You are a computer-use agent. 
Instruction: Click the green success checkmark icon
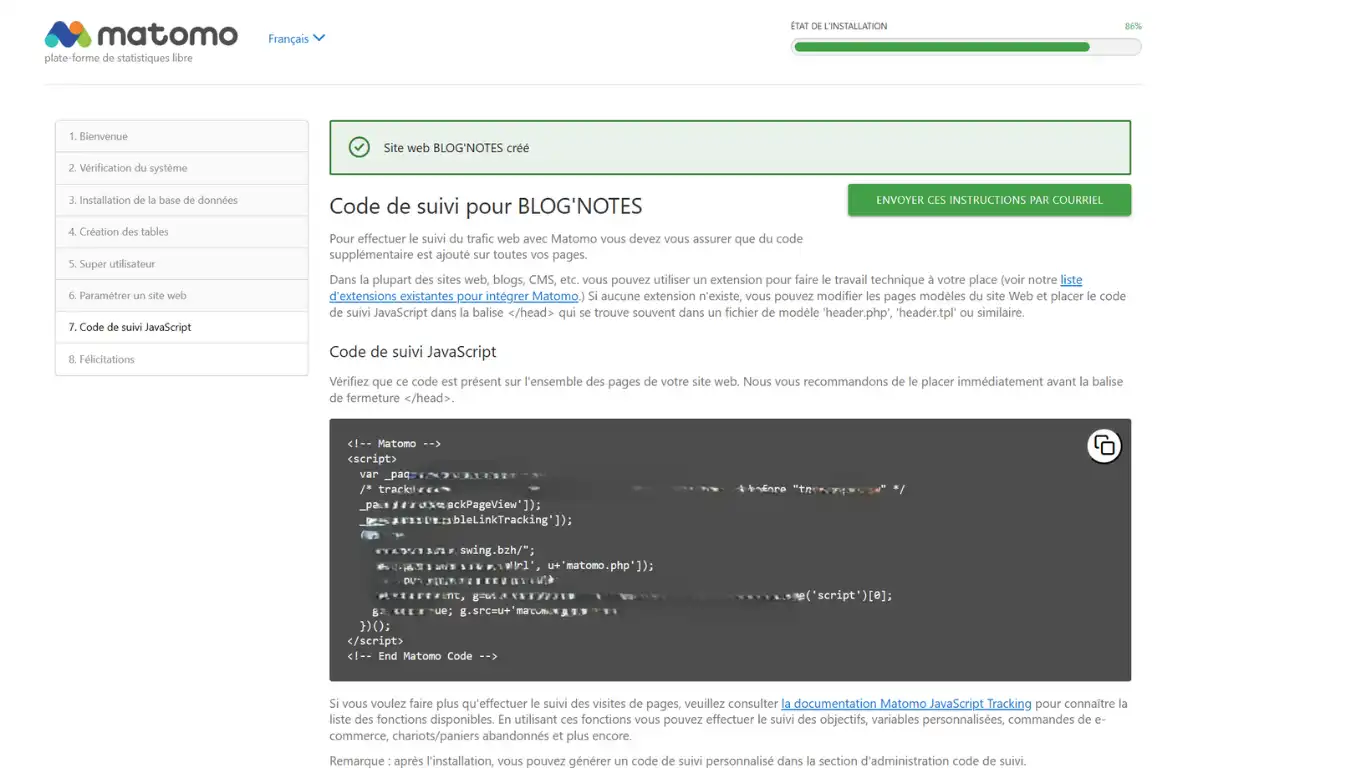(x=359, y=147)
